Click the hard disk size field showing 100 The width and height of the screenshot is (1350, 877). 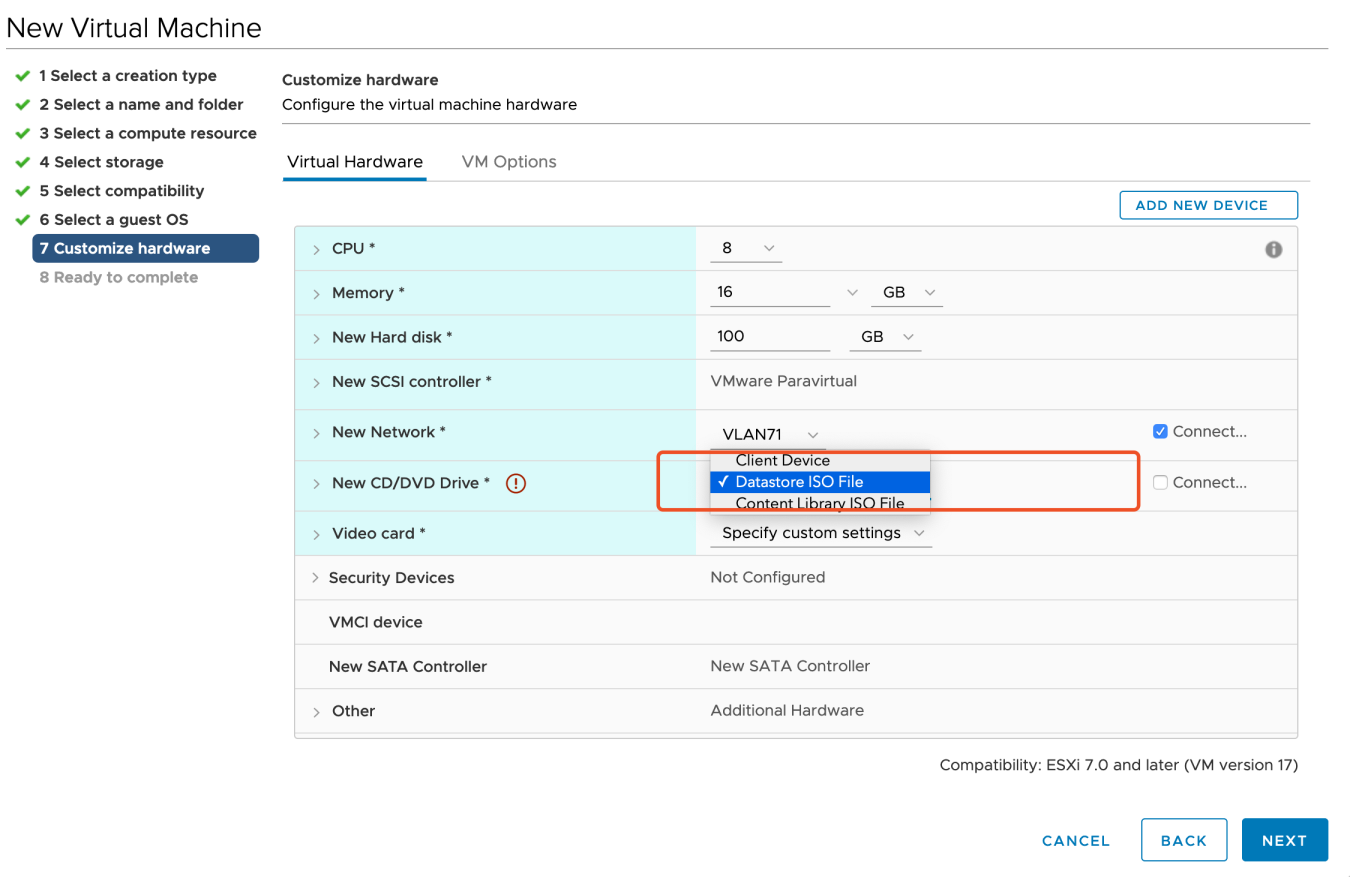pos(770,336)
